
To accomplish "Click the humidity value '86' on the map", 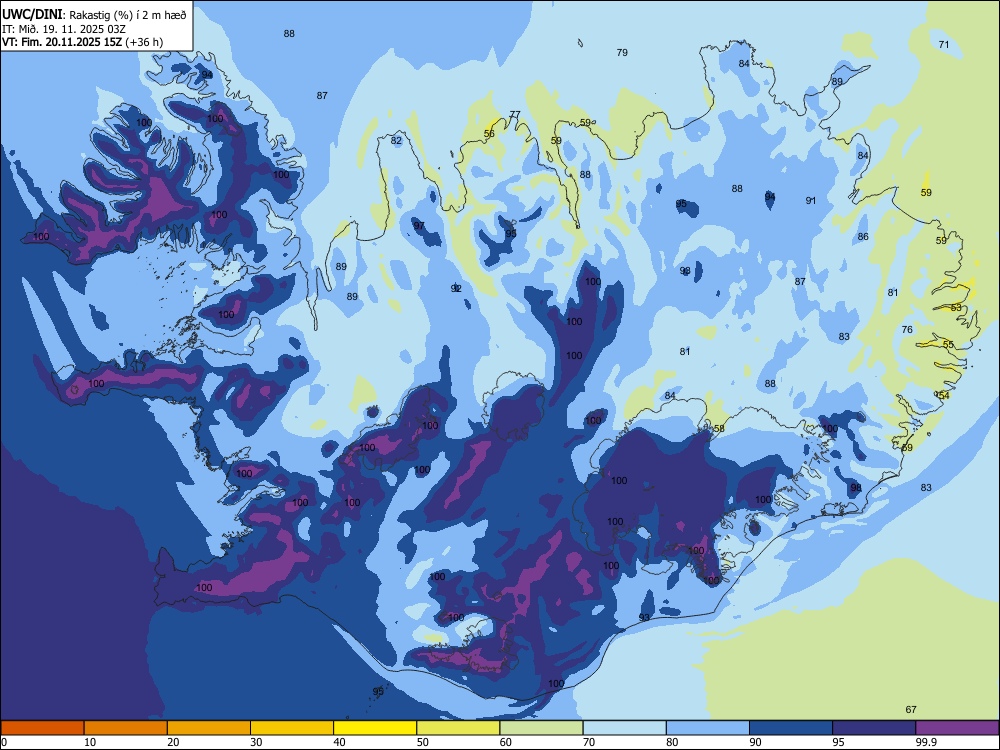I will click(863, 237).
